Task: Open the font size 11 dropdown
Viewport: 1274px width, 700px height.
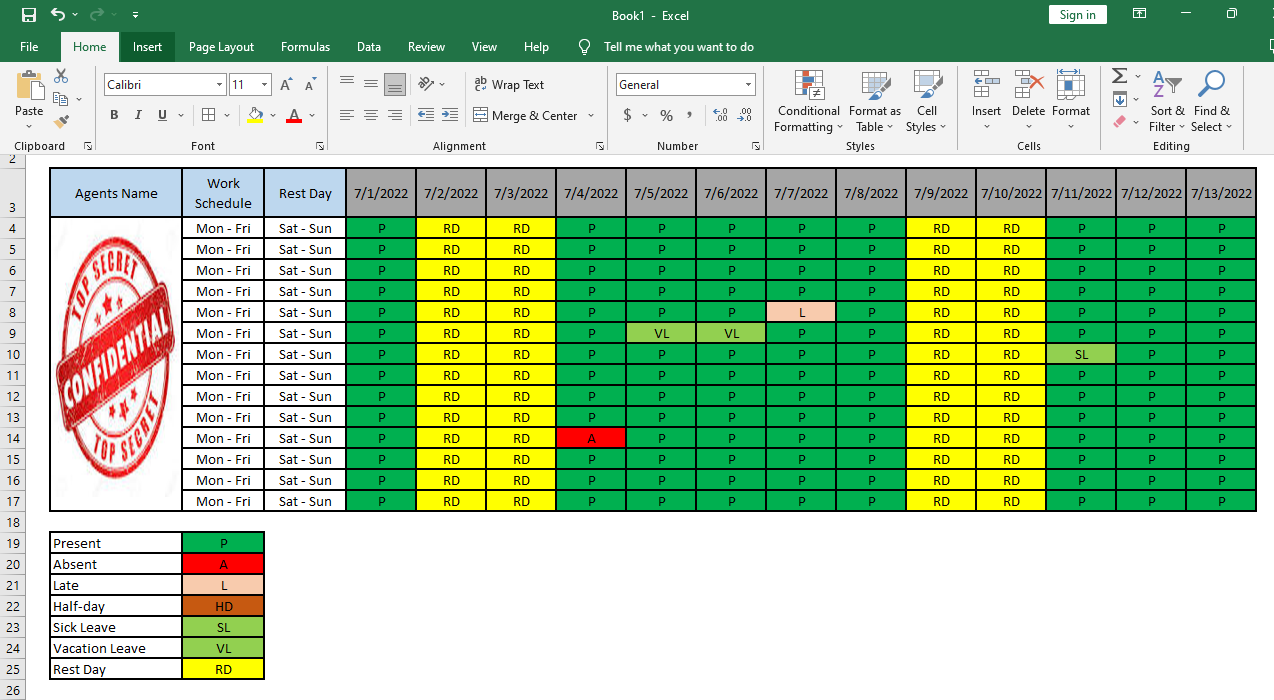Action: (265, 85)
